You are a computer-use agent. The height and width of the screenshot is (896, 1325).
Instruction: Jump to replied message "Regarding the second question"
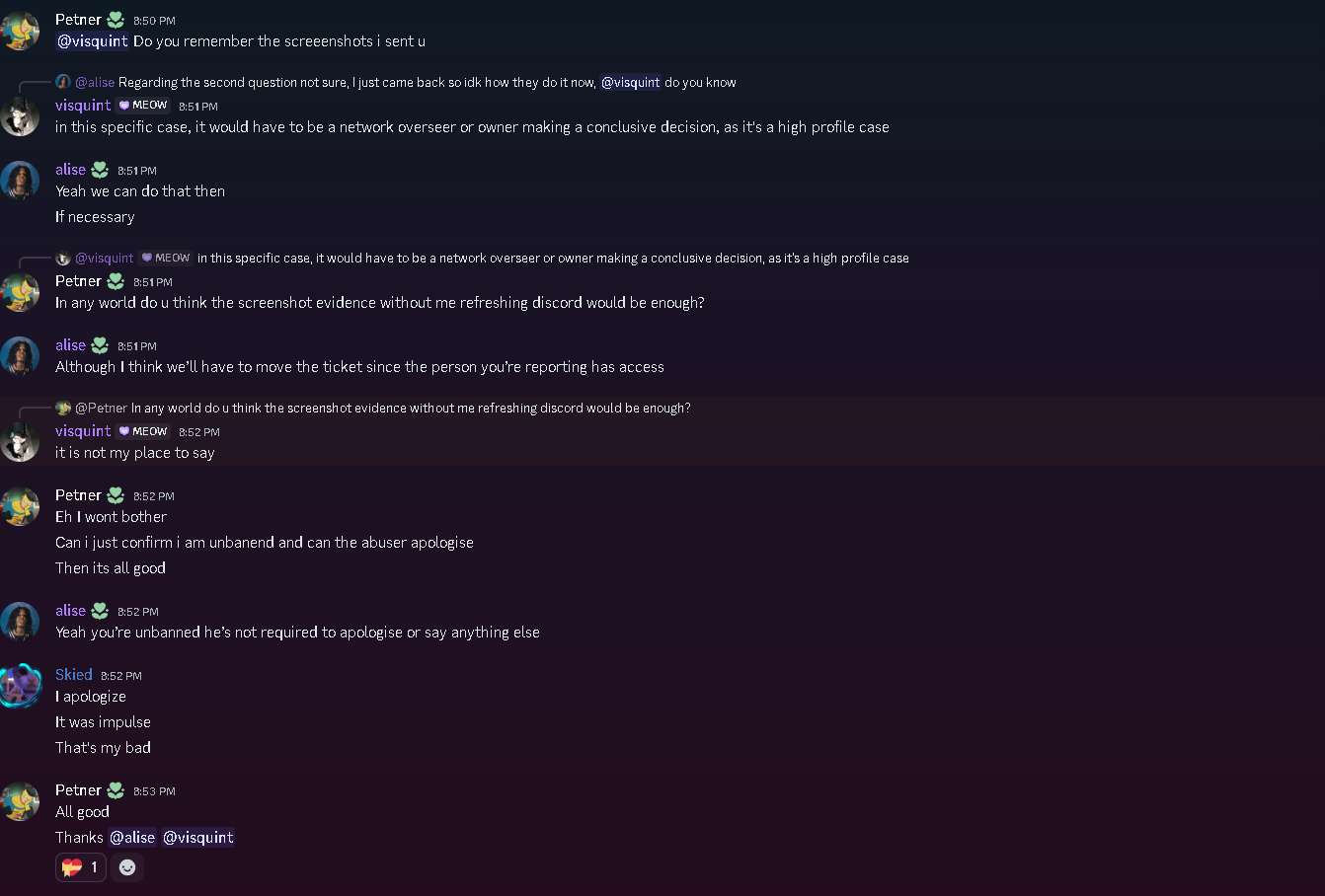click(x=355, y=83)
